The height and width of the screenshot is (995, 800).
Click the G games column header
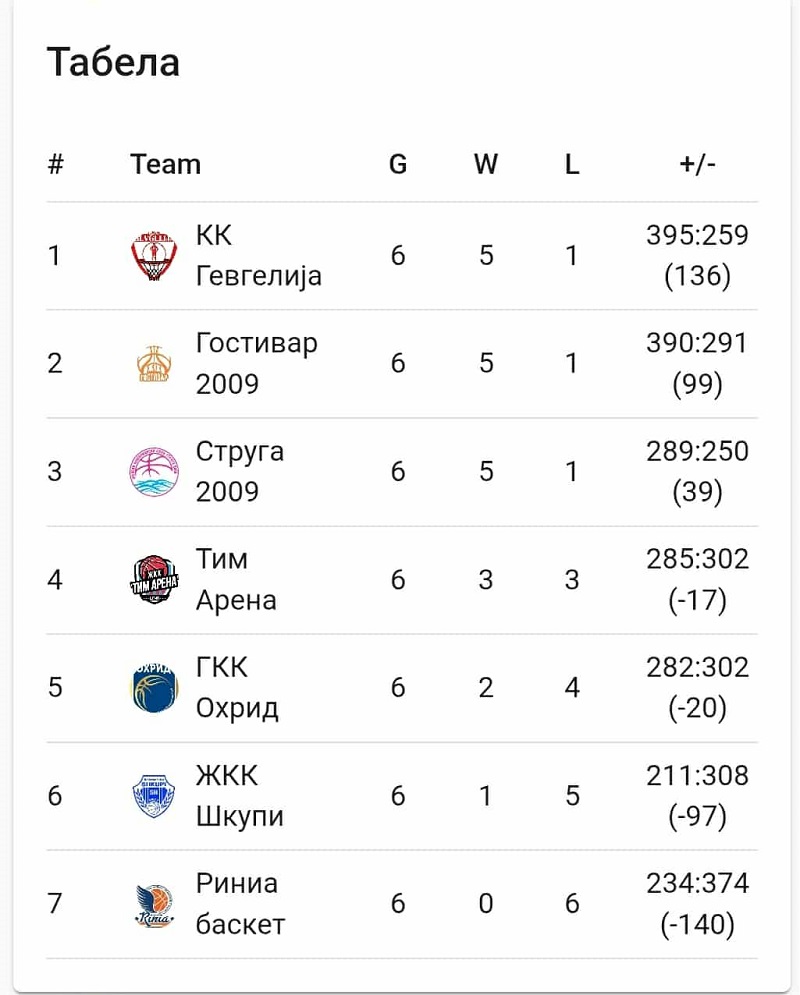click(398, 164)
